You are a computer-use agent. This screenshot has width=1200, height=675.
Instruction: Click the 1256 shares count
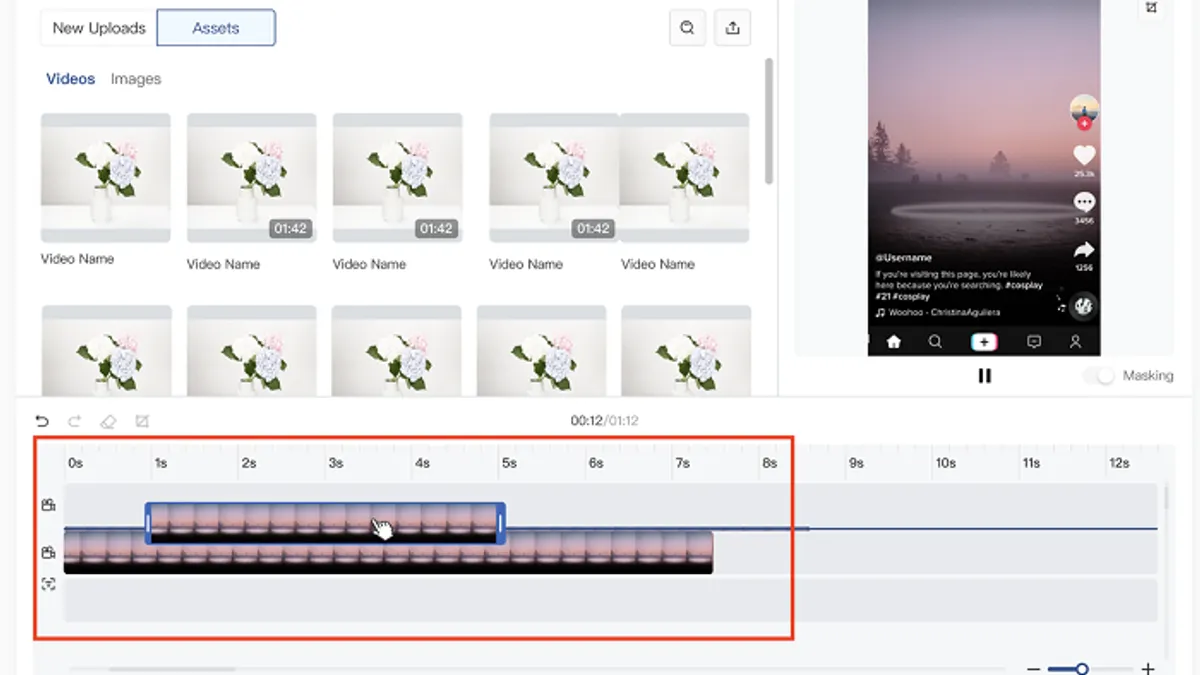tap(1084, 268)
